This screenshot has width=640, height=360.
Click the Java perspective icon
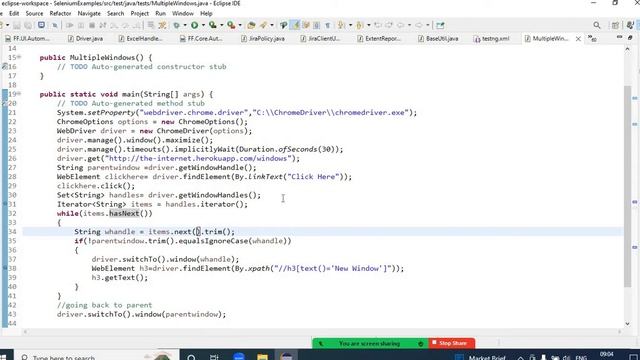click(630, 25)
